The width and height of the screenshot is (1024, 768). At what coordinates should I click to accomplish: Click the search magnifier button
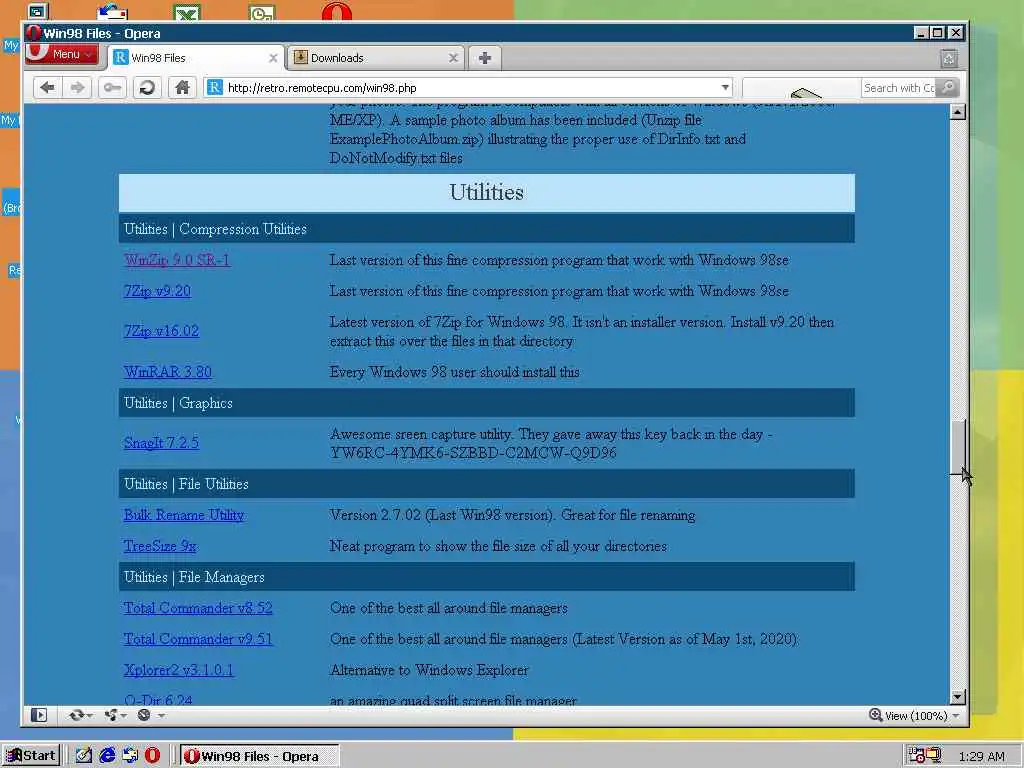pos(948,88)
